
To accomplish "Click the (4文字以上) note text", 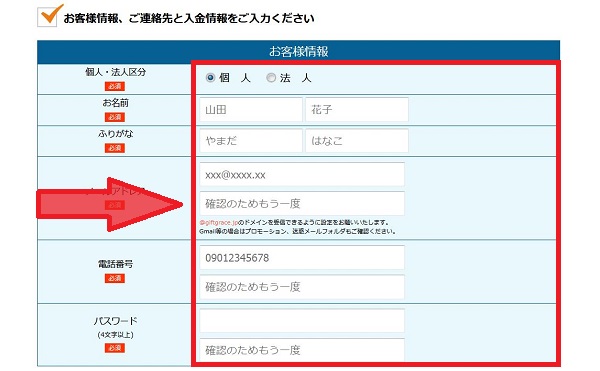I will coord(115,335).
